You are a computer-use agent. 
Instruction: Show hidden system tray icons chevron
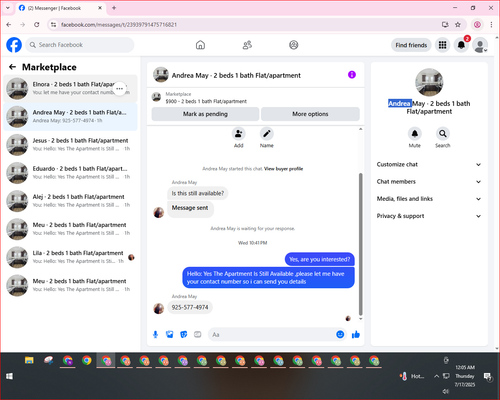click(x=436, y=376)
